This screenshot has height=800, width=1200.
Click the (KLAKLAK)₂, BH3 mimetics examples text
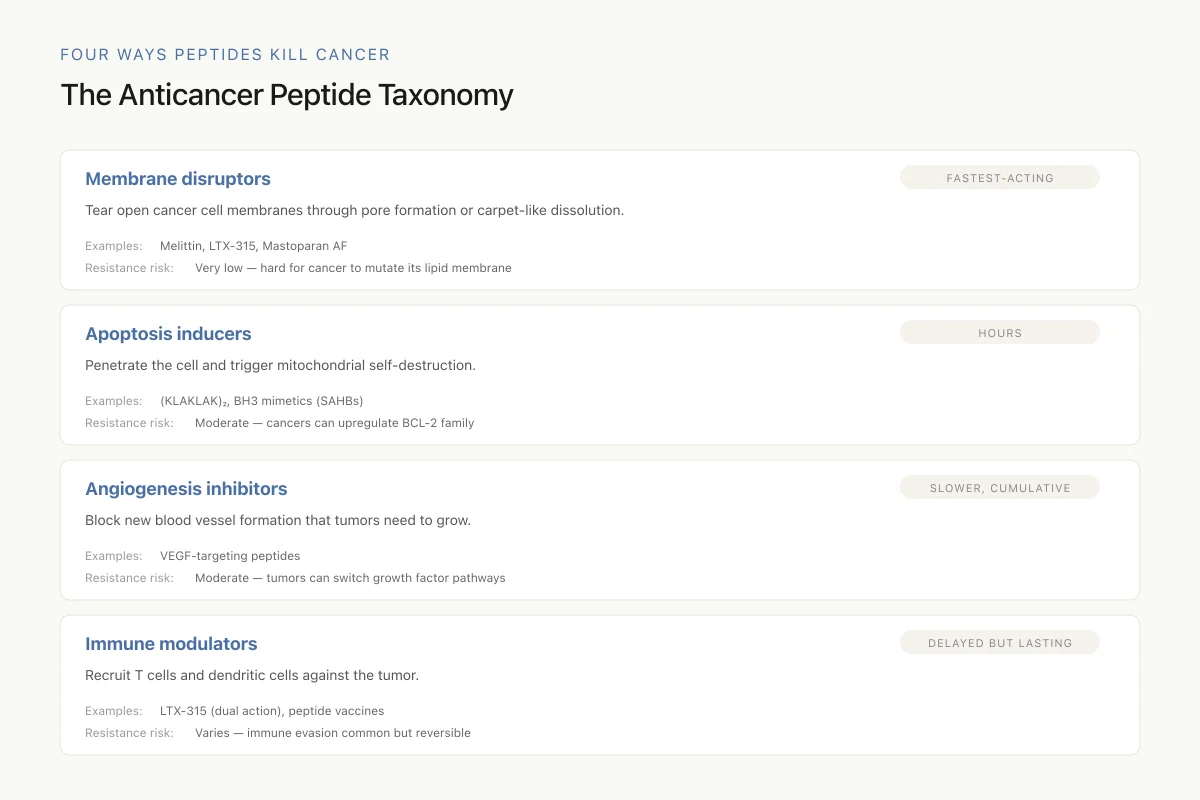pyautogui.click(x=262, y=401)
